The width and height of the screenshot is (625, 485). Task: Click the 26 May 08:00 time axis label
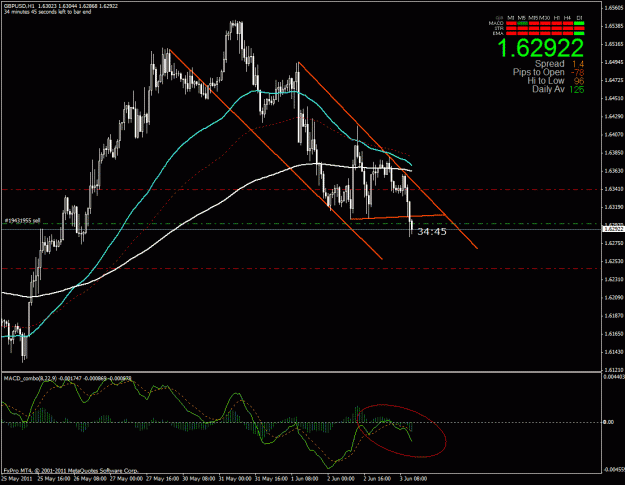90,478
